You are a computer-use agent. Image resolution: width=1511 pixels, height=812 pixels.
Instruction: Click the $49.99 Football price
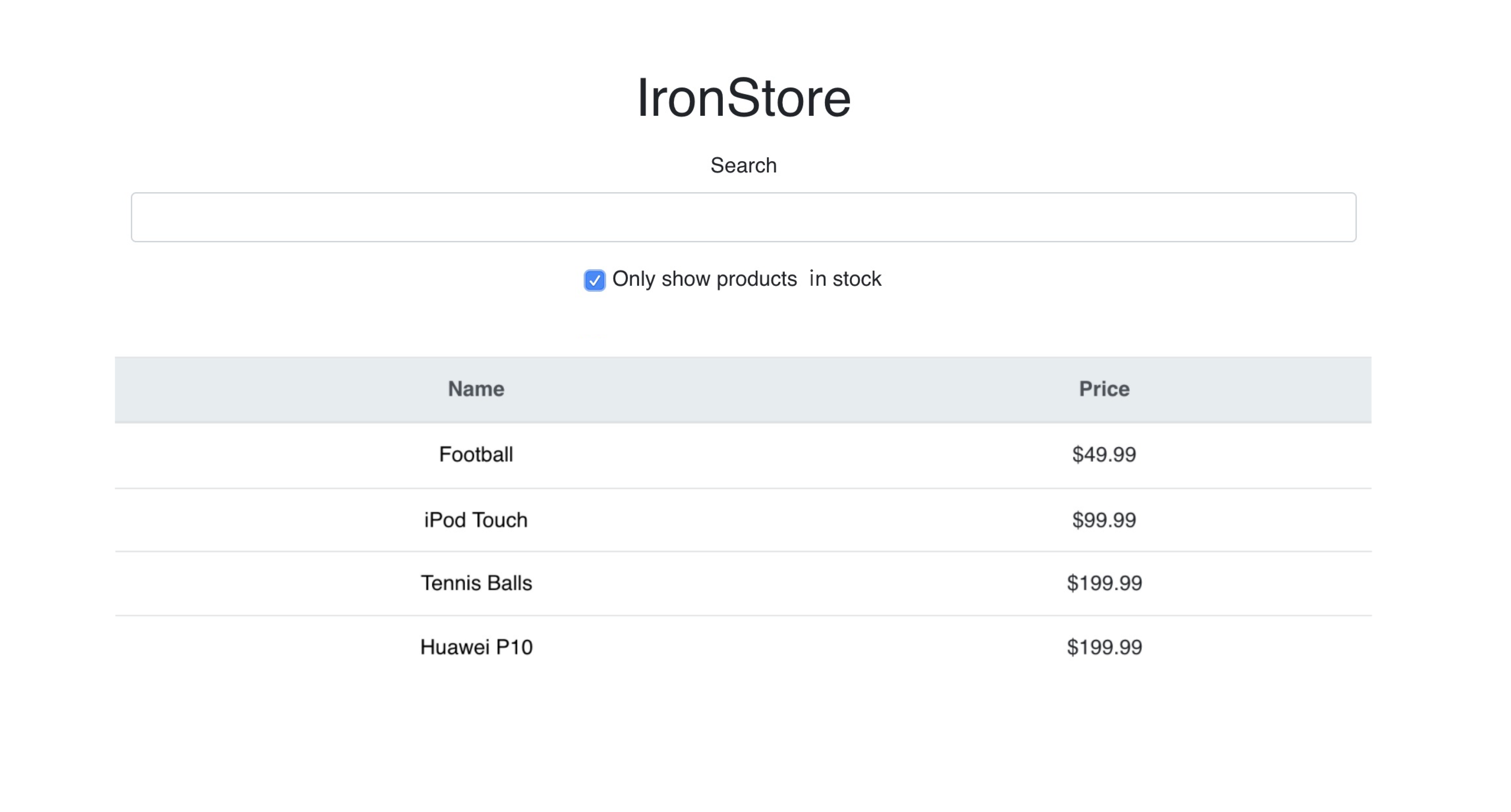coord(1104,454)
